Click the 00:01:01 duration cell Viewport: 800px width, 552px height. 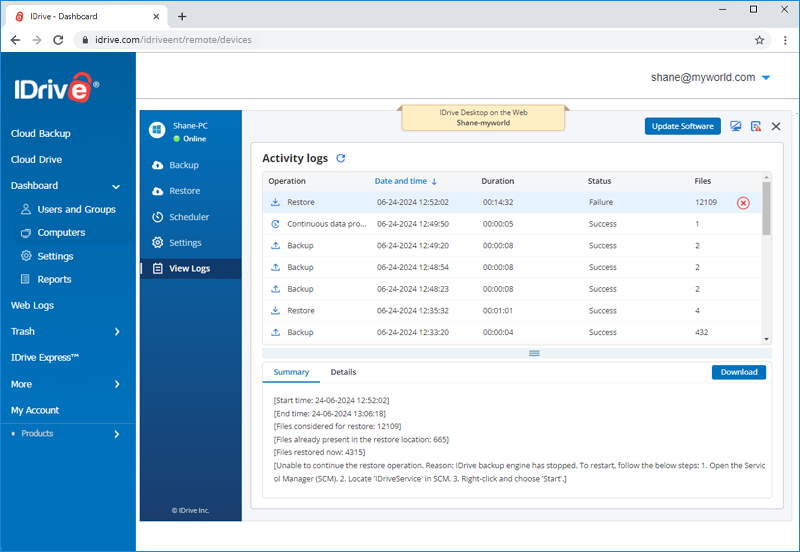[x=497, y=311]
